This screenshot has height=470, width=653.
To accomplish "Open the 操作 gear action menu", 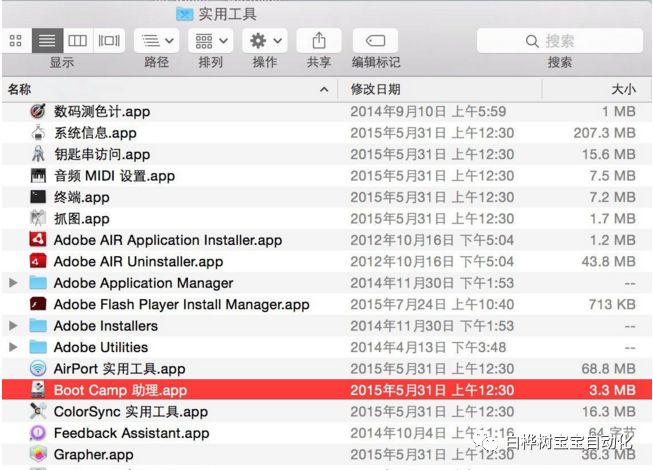I will coord(265,40).
